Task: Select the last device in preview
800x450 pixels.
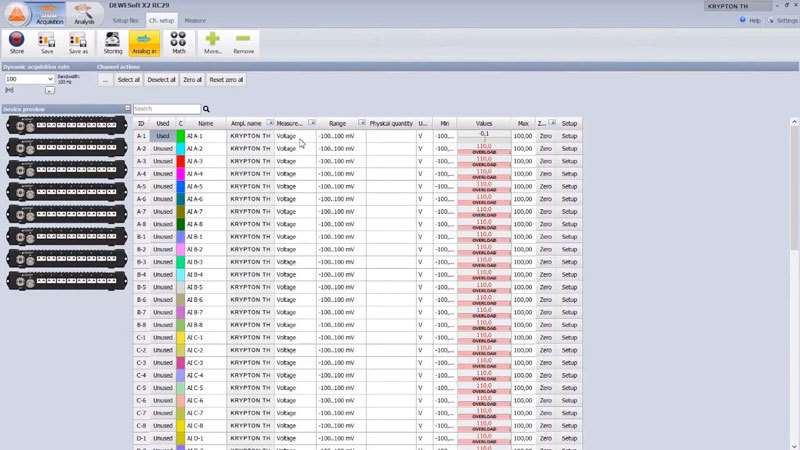Action: [x=67, y=281]
